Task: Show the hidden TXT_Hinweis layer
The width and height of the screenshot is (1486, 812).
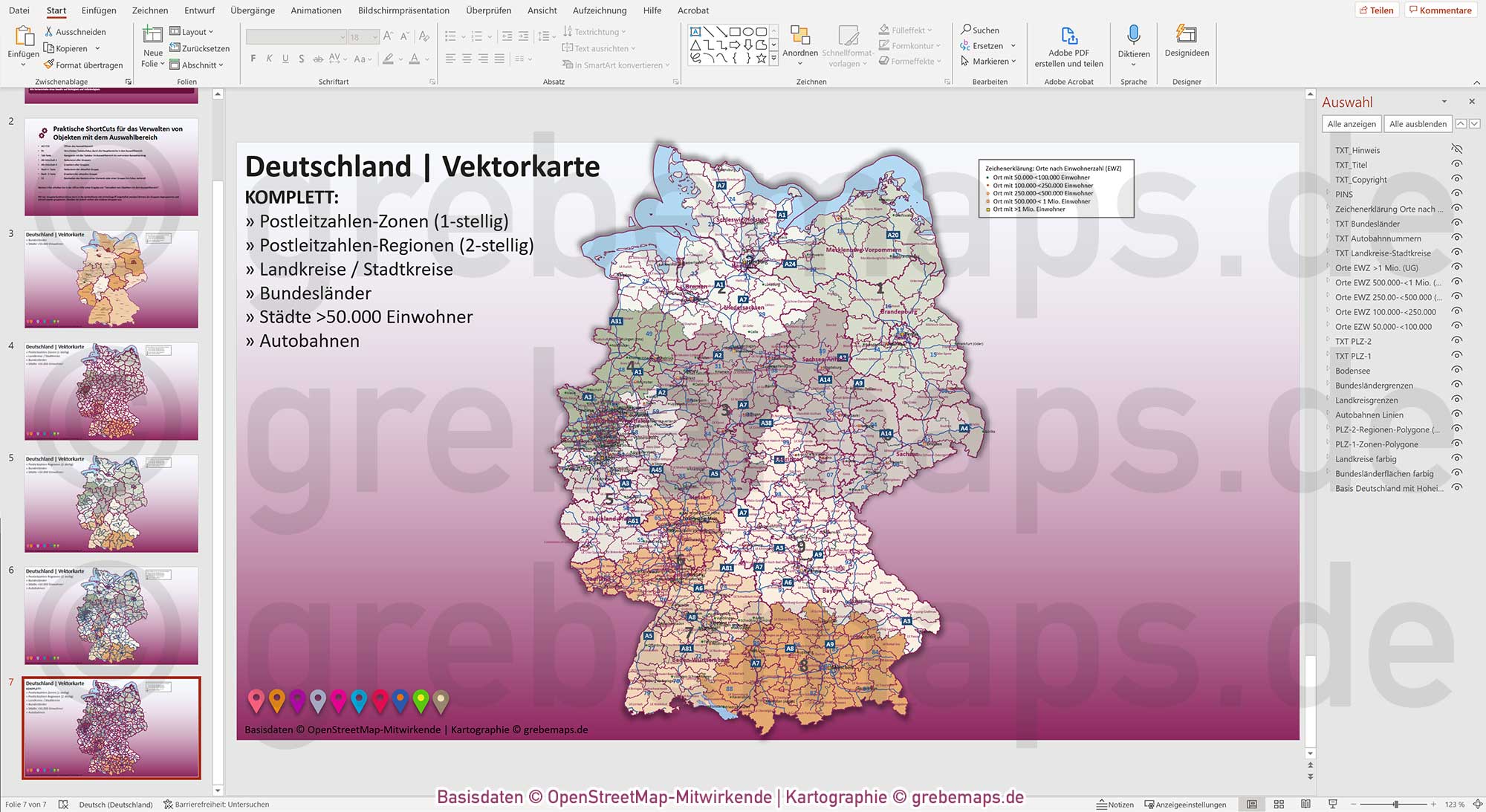Action: click(1456, 149)
